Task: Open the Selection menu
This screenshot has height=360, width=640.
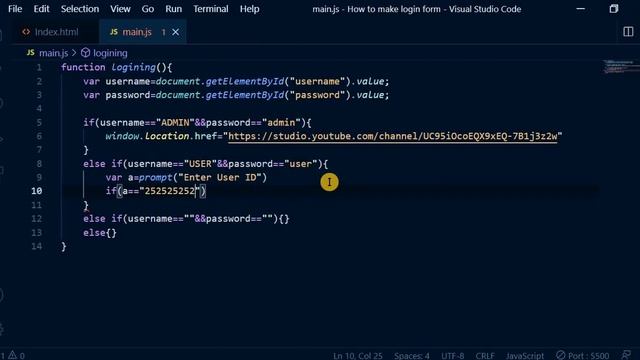Action: [x=80, y=9]
